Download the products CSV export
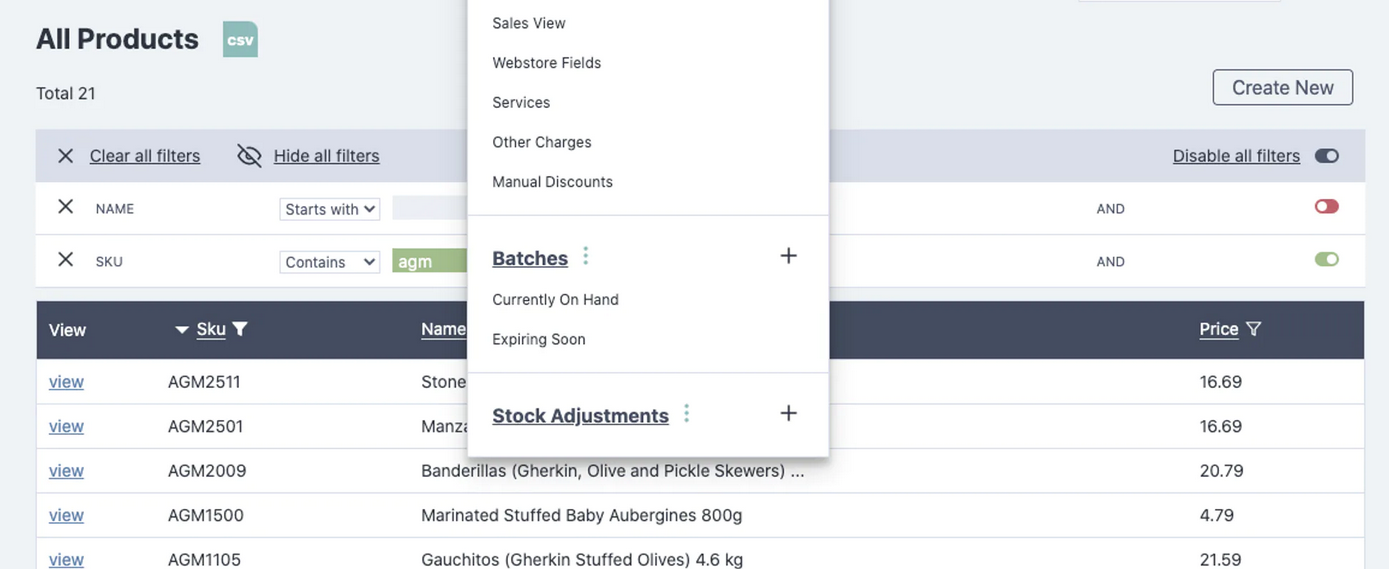 coord(240,39)
